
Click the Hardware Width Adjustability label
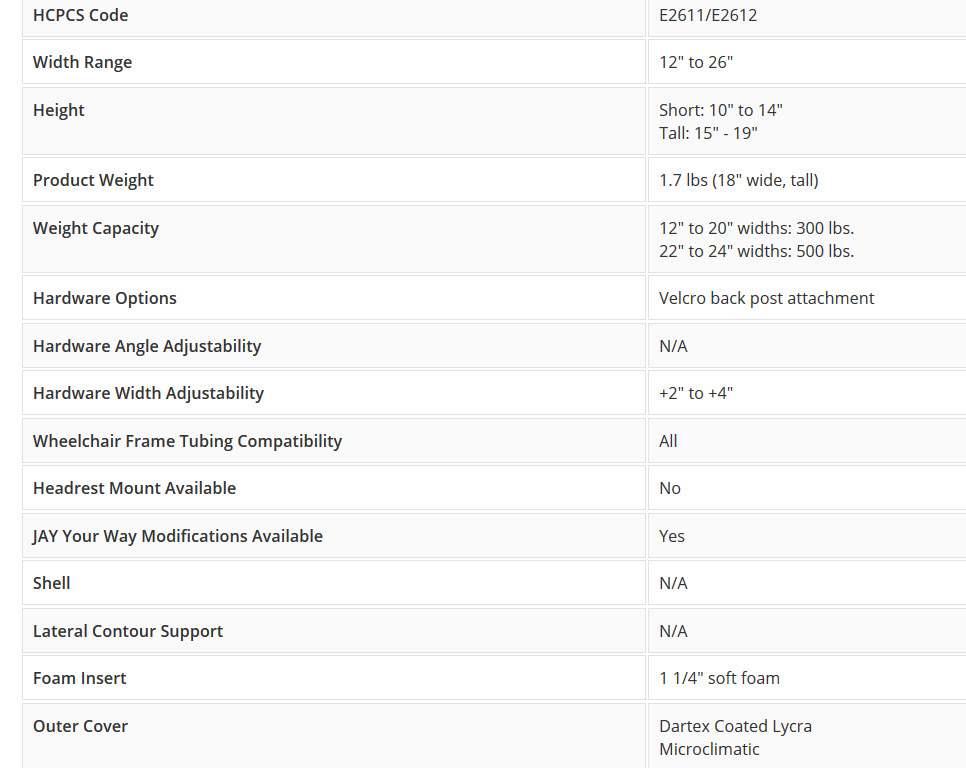pyautogui.click(x=148, y=393)
